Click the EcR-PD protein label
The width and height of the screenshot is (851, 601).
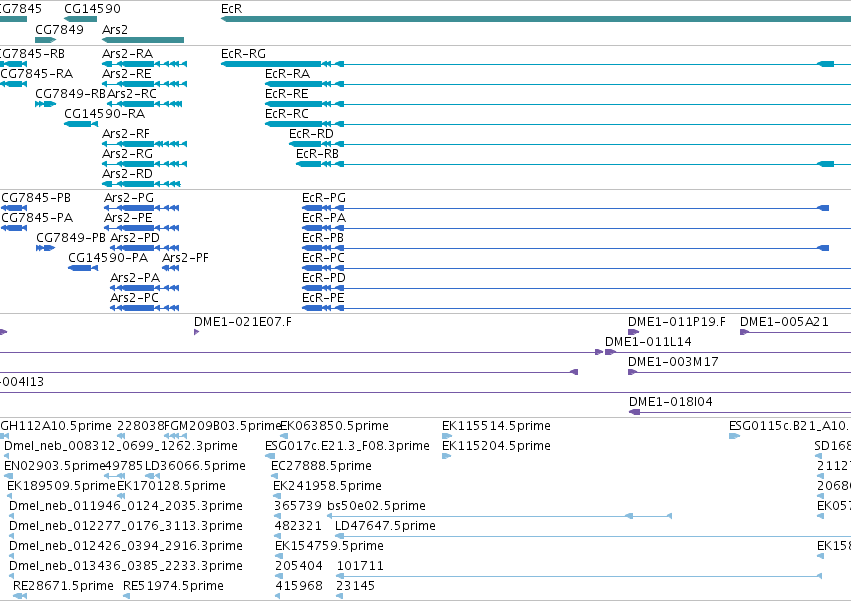(323, 279)
